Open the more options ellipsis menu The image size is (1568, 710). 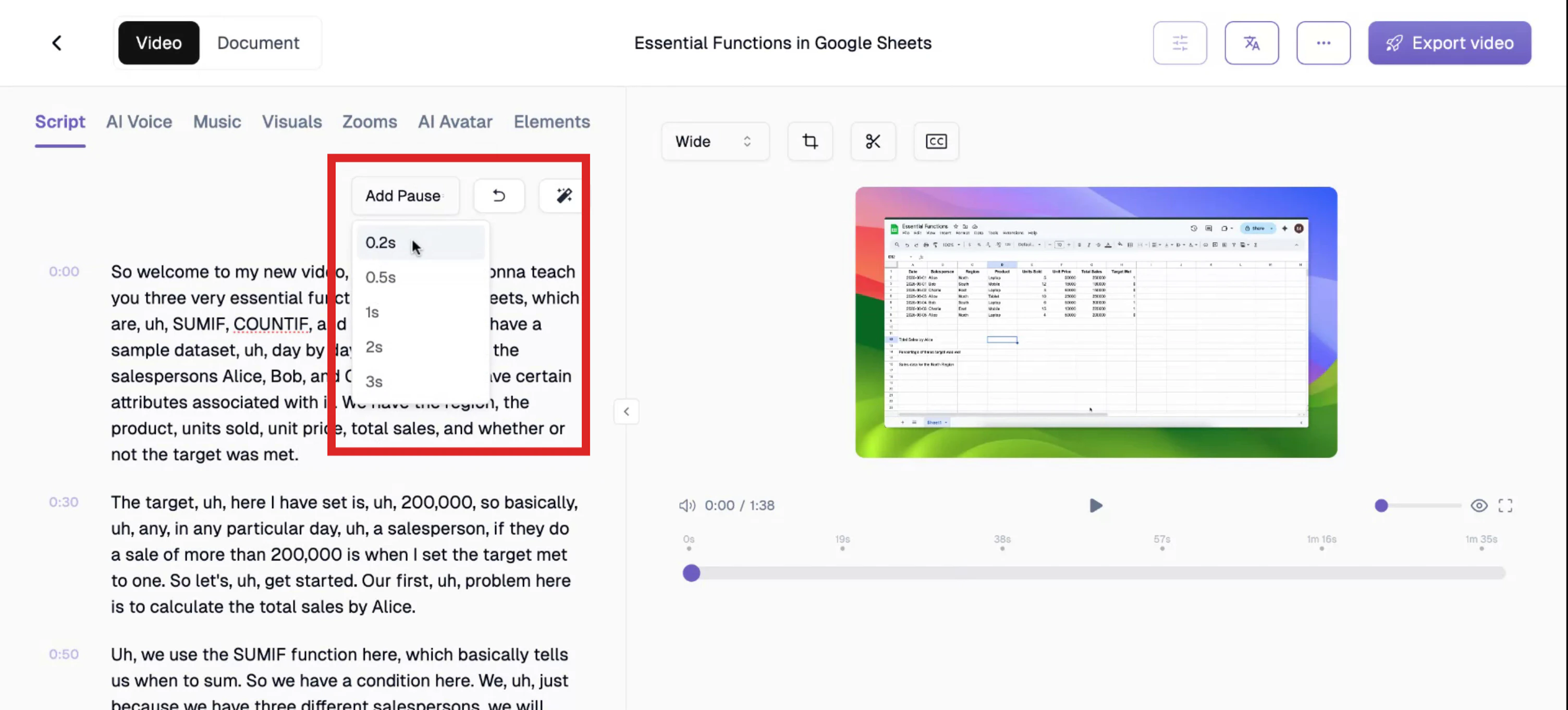point(1324,43)
